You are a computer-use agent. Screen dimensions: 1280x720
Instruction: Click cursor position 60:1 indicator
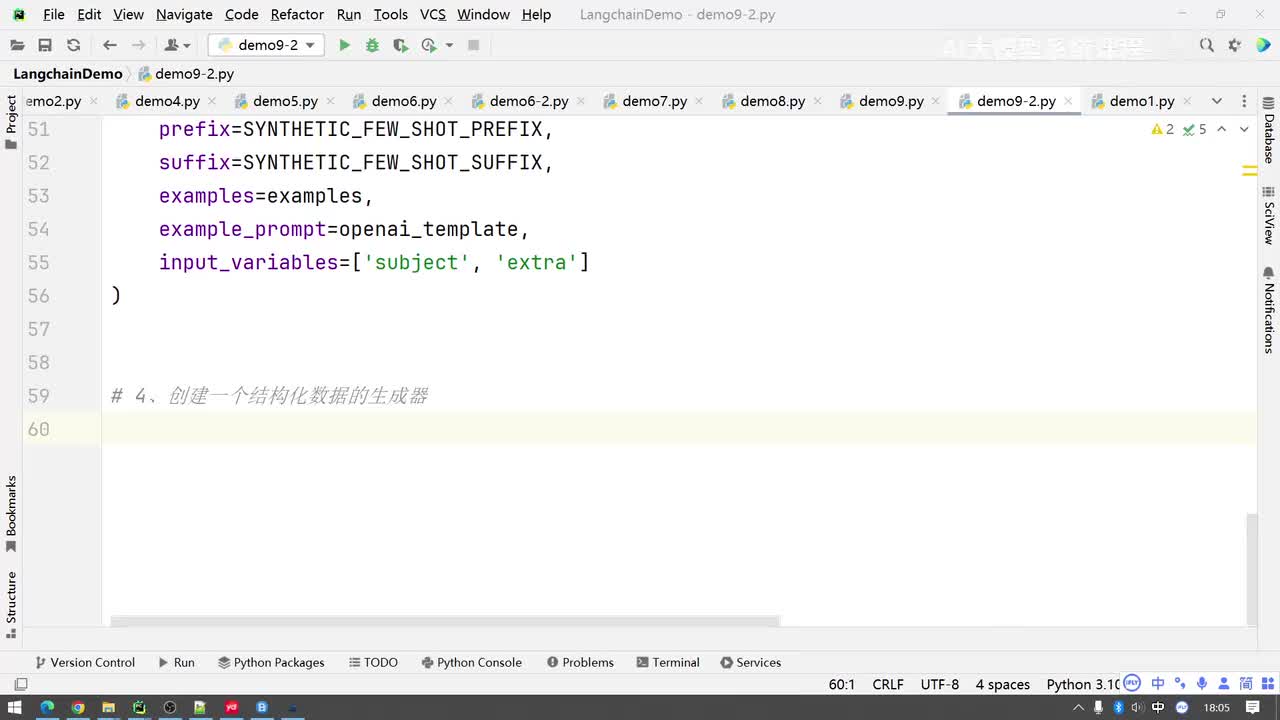842,684
